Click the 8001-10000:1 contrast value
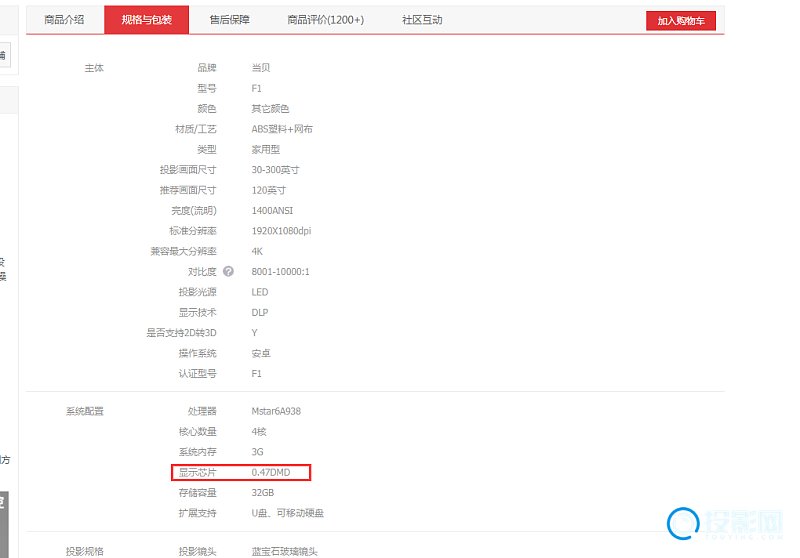800x558 pixels. [280, 272]
